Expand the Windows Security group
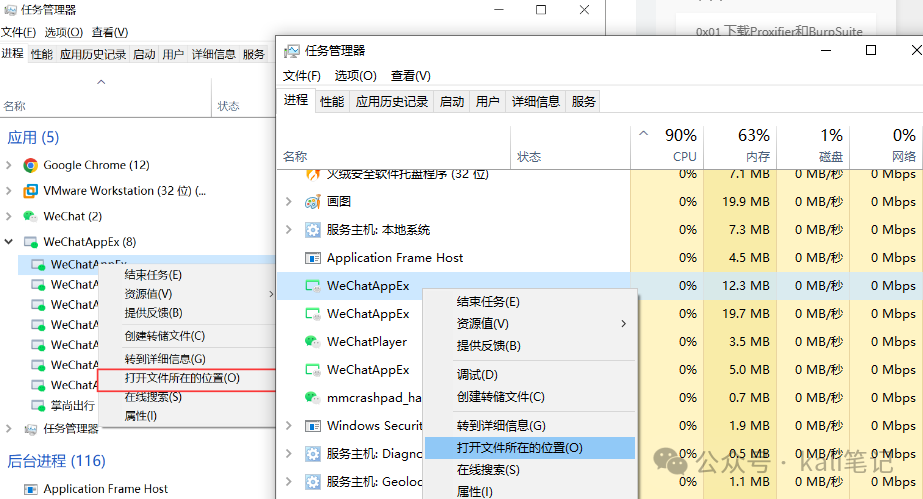Image resolution: width=923 pixels, height=499 pixels. click(288, 425)
